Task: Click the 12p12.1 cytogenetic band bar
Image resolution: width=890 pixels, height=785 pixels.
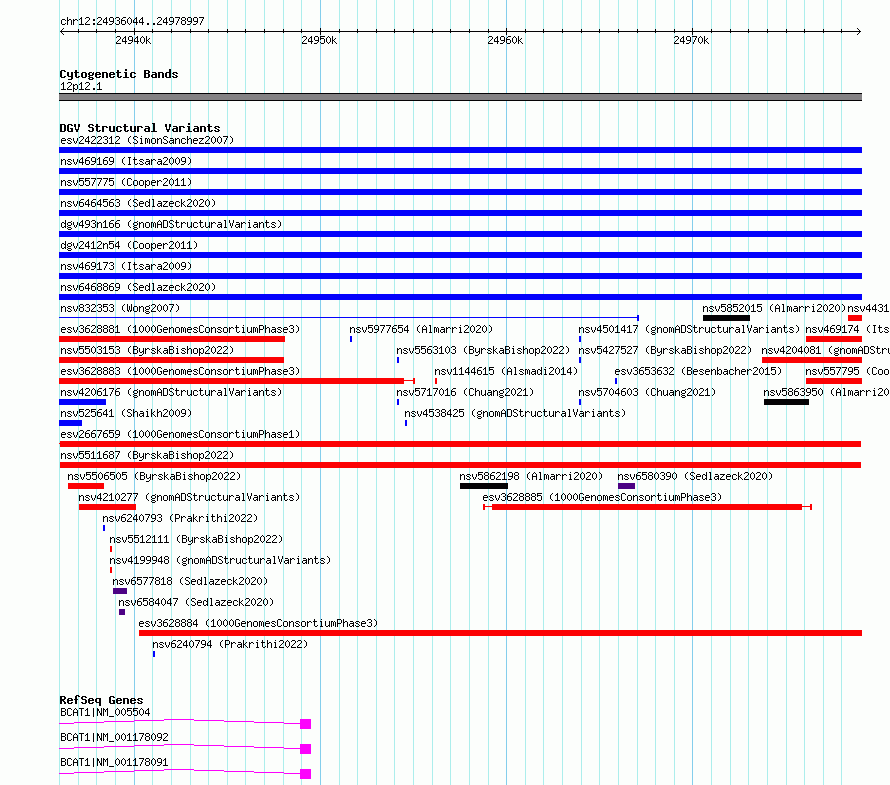Action: click(460, 97)
